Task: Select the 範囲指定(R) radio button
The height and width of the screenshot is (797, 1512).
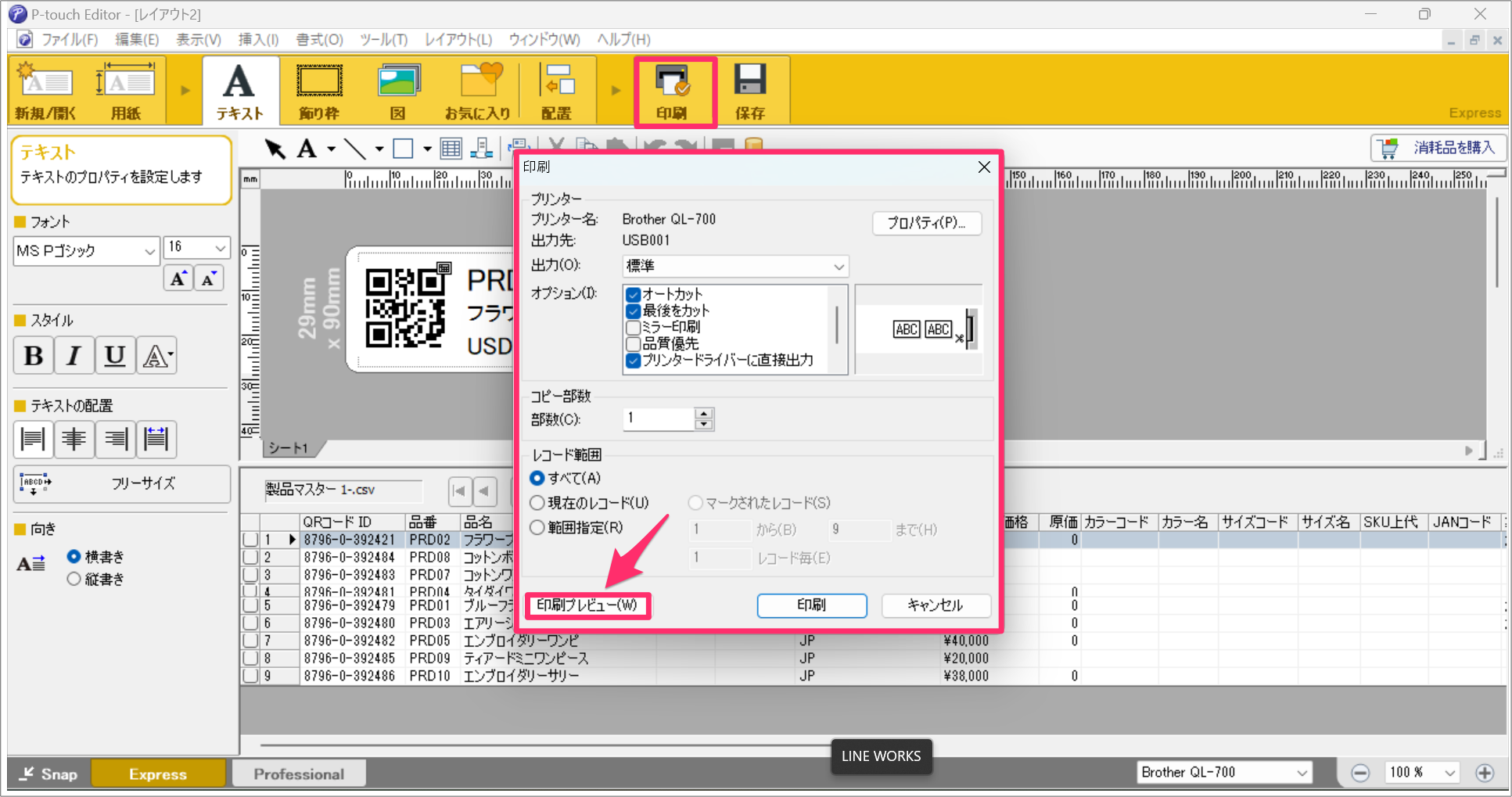Action: point(537,528)
